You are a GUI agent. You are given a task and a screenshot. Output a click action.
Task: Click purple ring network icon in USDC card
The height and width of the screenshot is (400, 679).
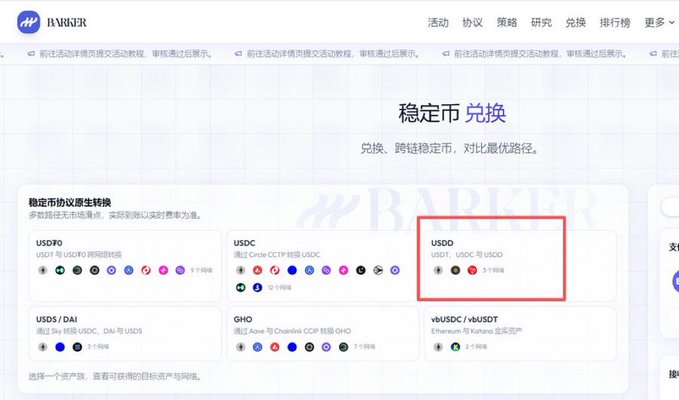pyautogui.click(x=394, y=271)
